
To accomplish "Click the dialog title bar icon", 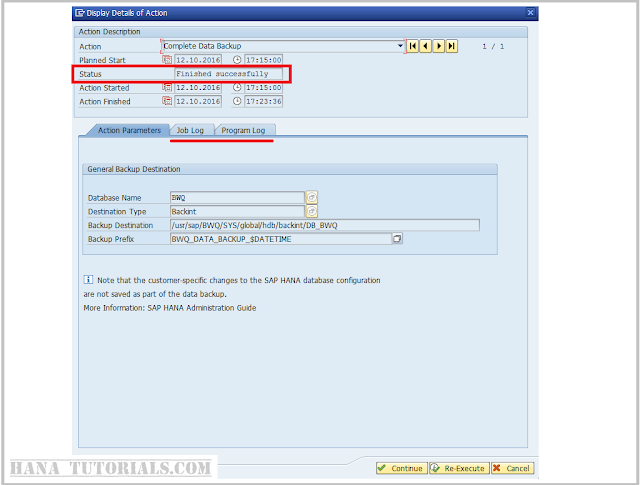I will (80, 13).
